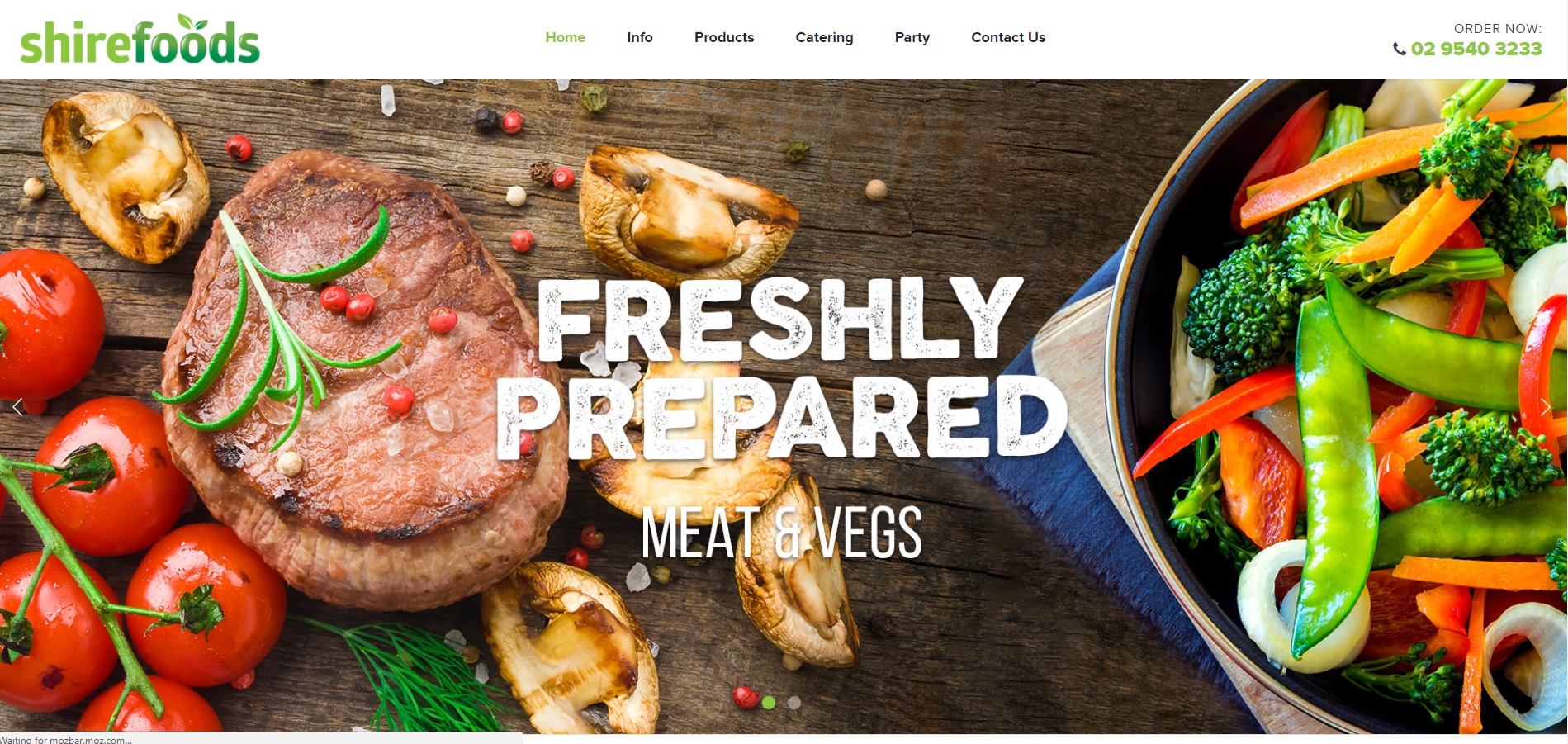Screen dimensions: 1568x744
Task: Click the vegetable pan image
Action: 1354,406
